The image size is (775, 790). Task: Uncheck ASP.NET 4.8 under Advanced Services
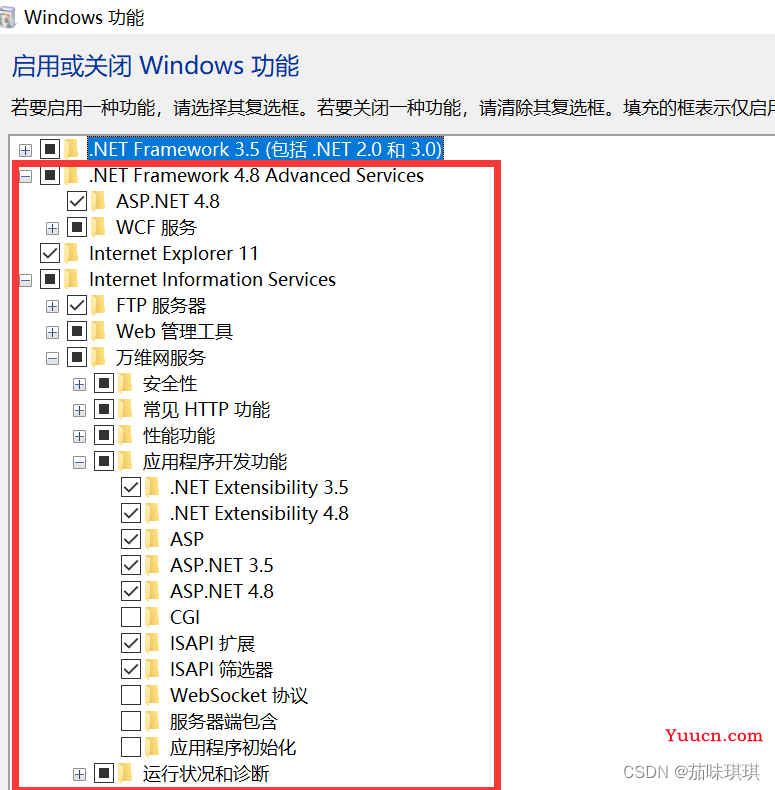pyautogui.click(x=77, y=201)
